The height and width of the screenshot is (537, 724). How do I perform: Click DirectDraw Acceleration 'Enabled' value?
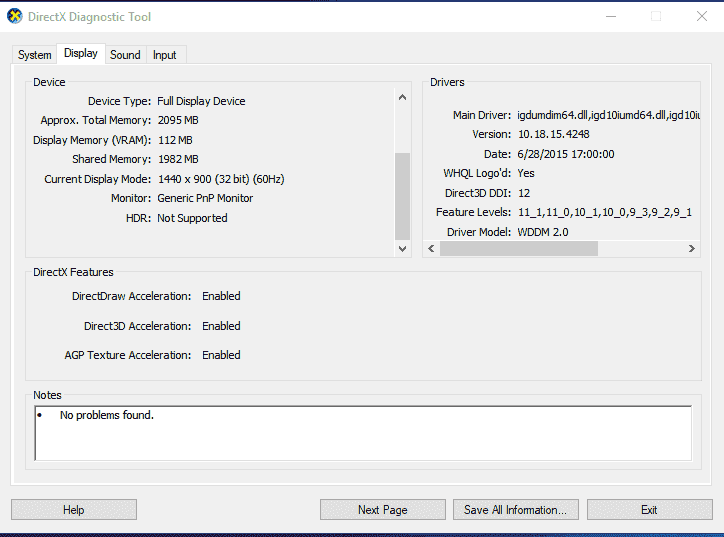click(221, 296)
